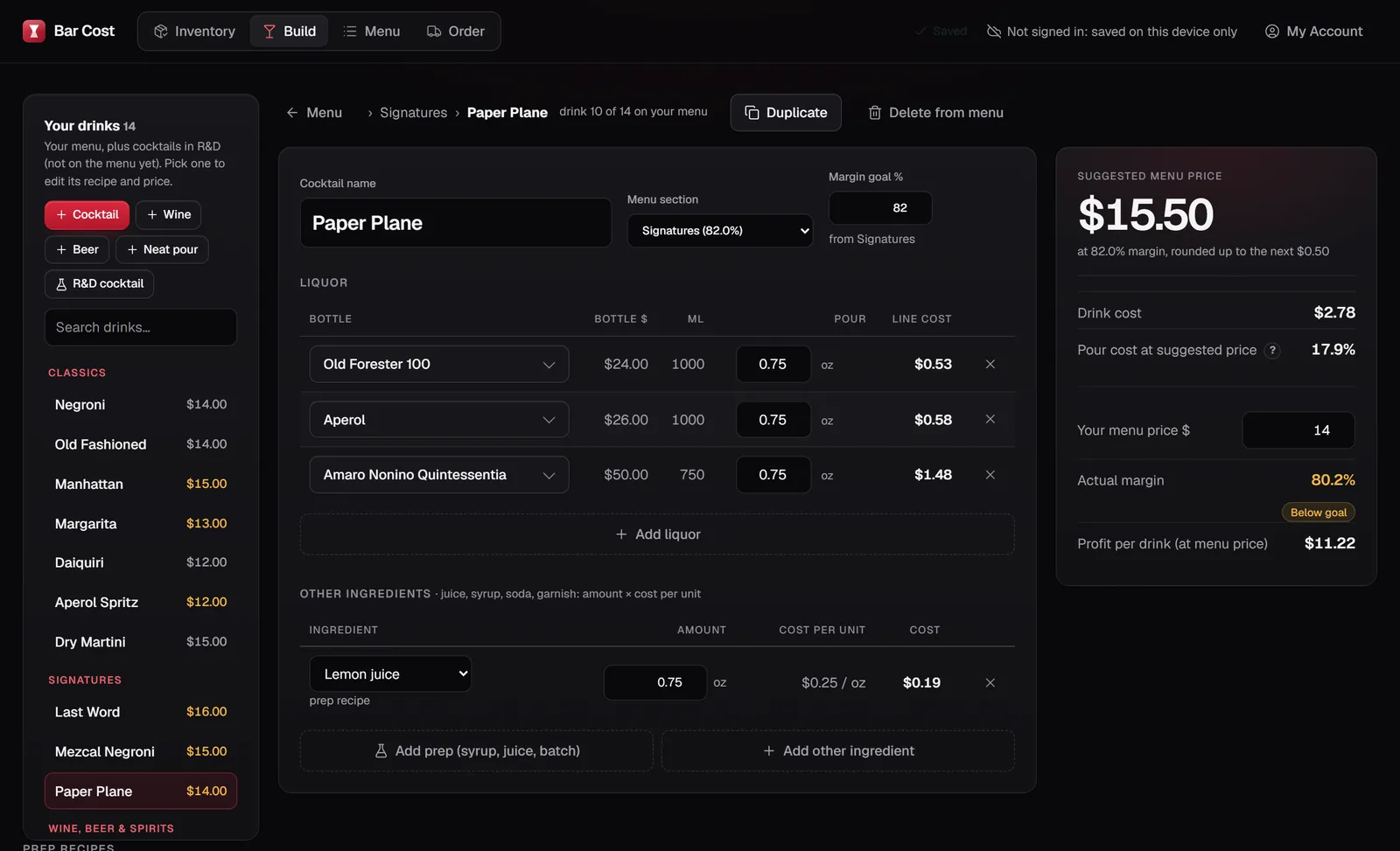Edit the Old Forester 100 pour amount
The width and height of the screenshot is (1400, 851).
coord(773,364)
